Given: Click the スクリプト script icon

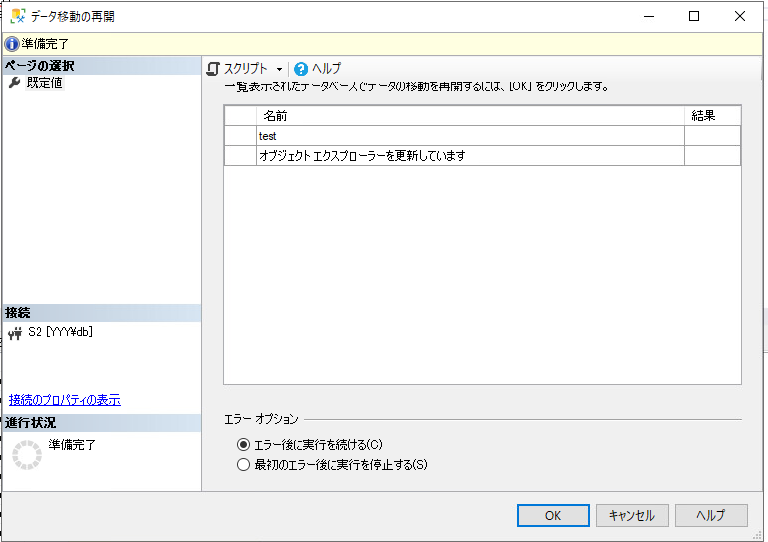Looking at the screenshot, I should coord(213,69).
